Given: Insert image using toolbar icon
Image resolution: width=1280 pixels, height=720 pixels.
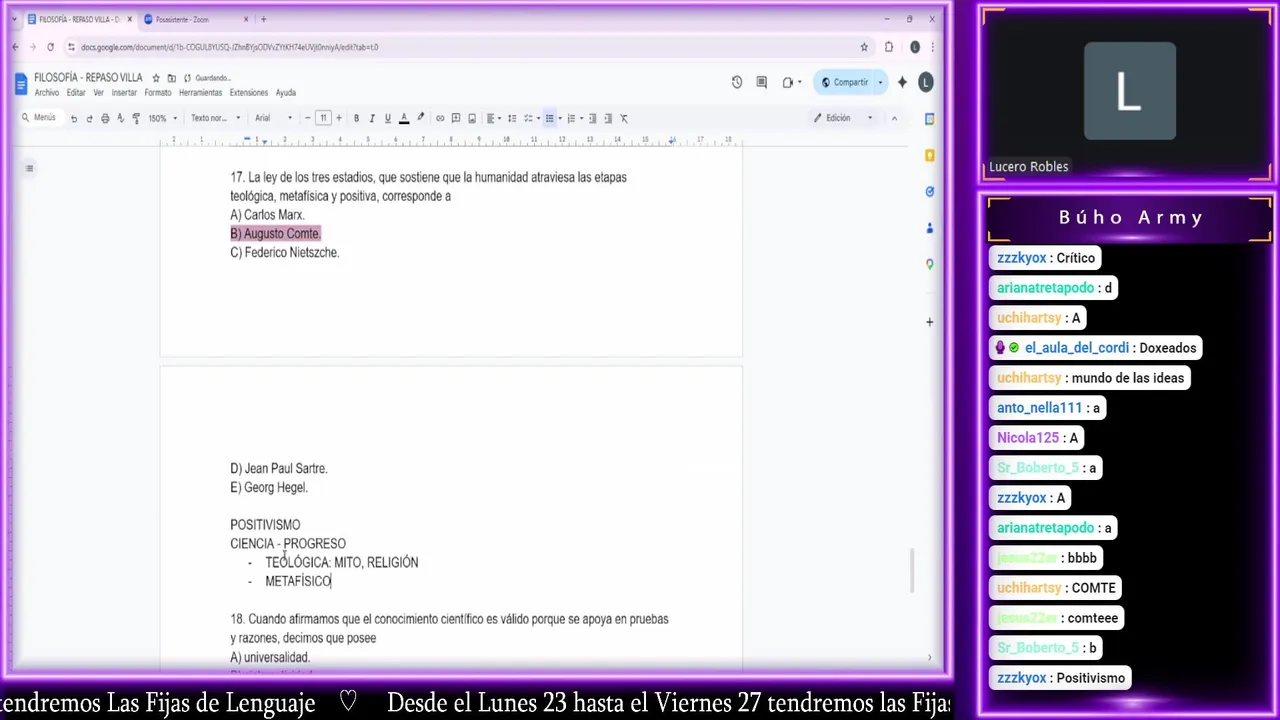Looking at the screenshot, I should [472, 118].
